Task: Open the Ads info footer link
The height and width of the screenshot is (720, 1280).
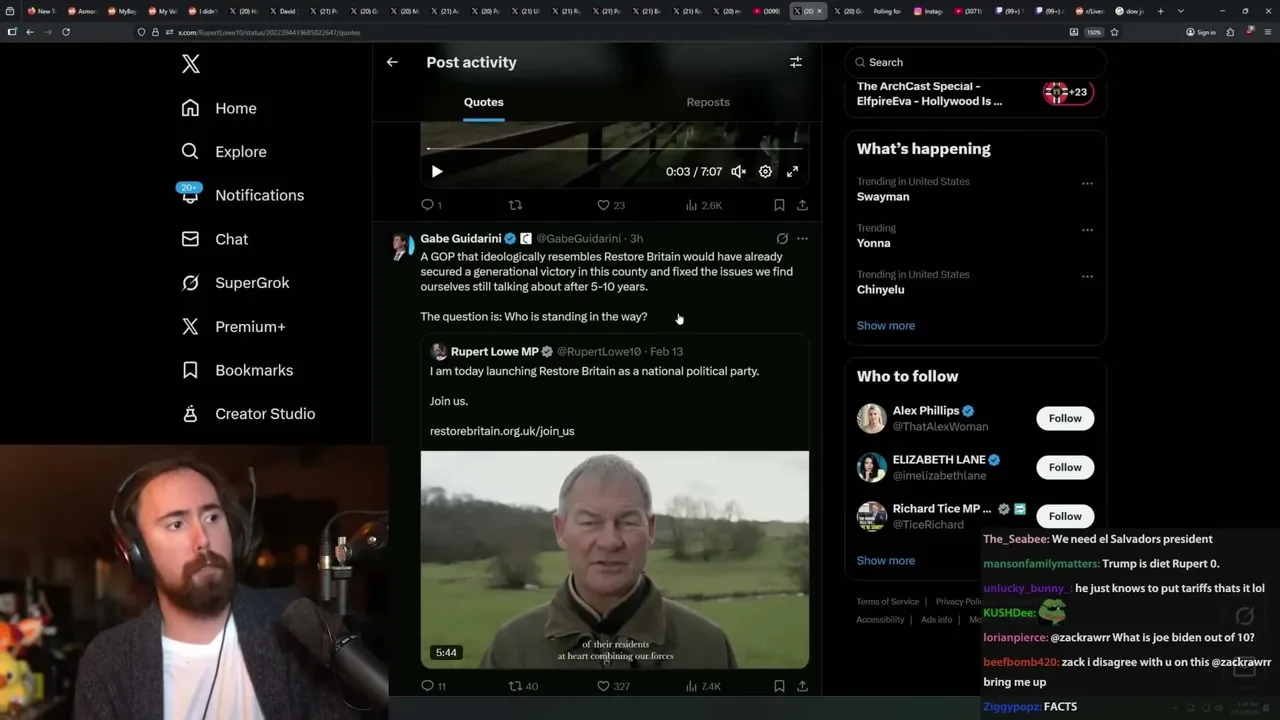Action: [x=937, y=620]
